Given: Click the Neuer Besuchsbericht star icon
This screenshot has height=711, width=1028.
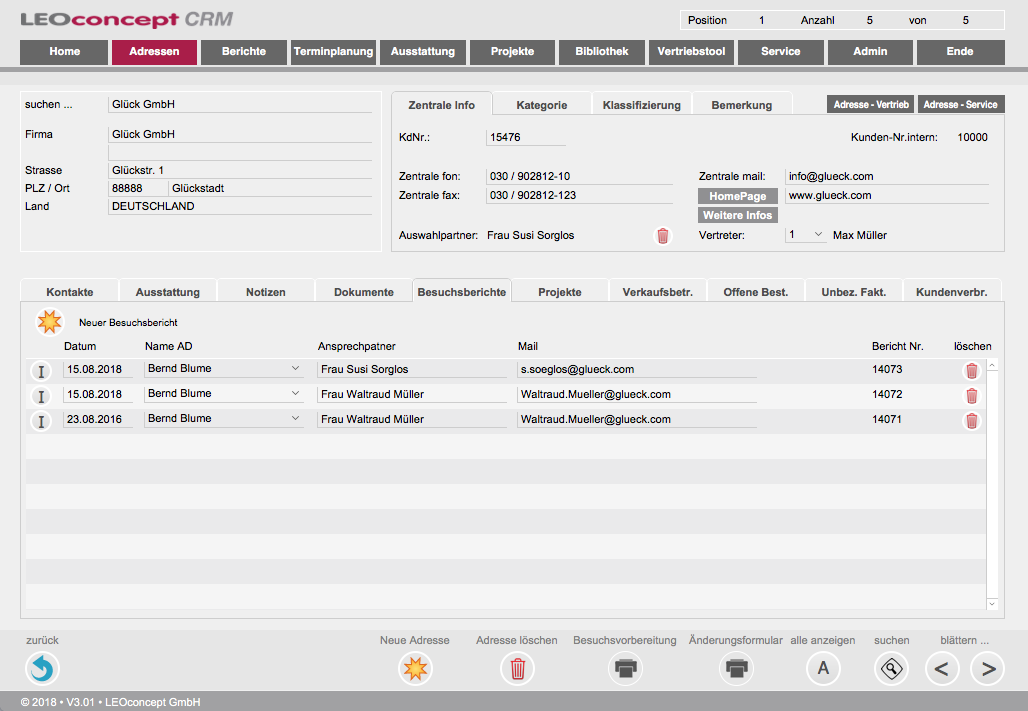Looking at the screenshot, I should (48, 322).
